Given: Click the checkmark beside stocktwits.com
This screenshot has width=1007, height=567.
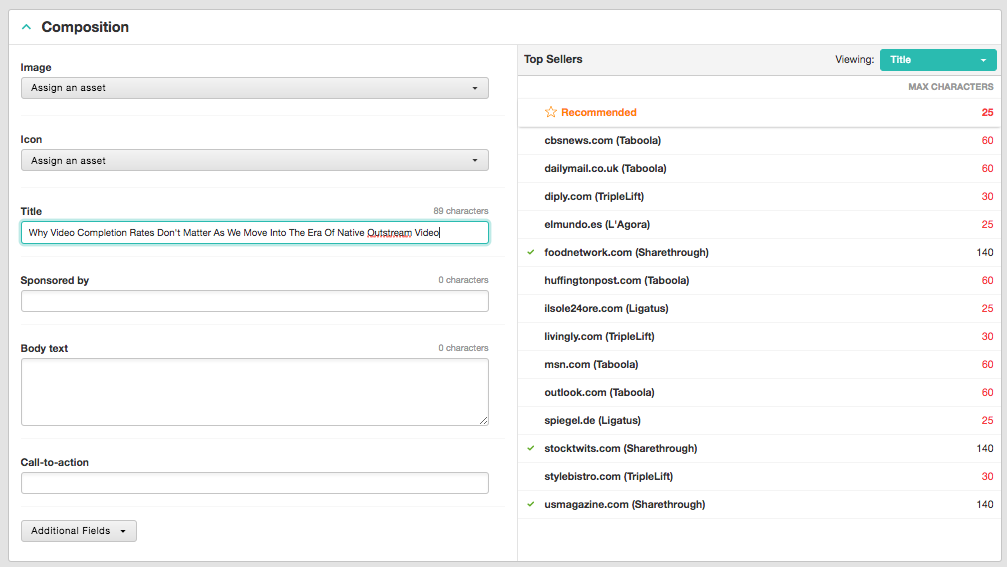Looking at the screenshot, I should click(531, 448).
